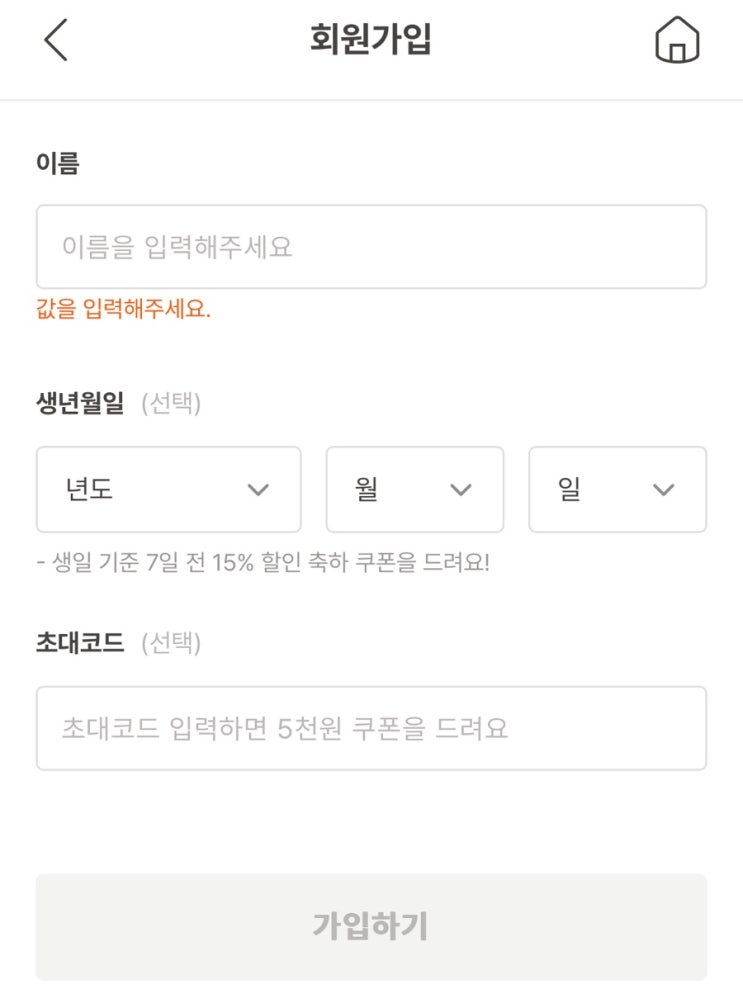Click the birthday 15% coupon hint text

263,562
